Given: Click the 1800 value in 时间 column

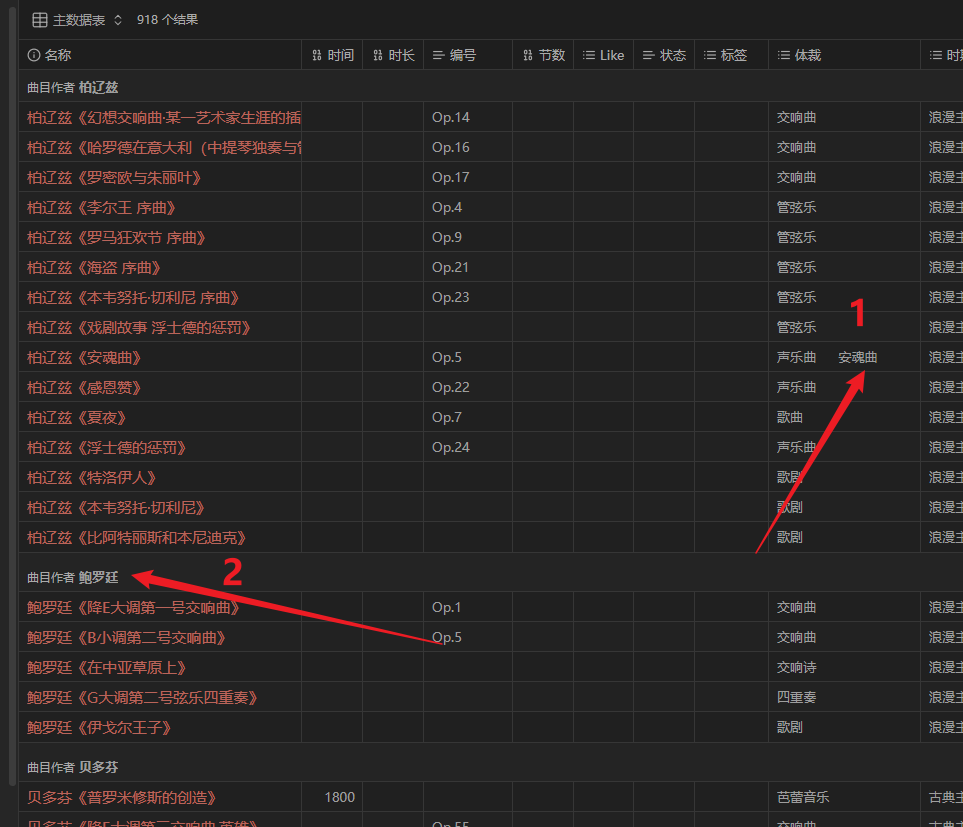Looking at the screenshot, I should (x=339, y=797).
